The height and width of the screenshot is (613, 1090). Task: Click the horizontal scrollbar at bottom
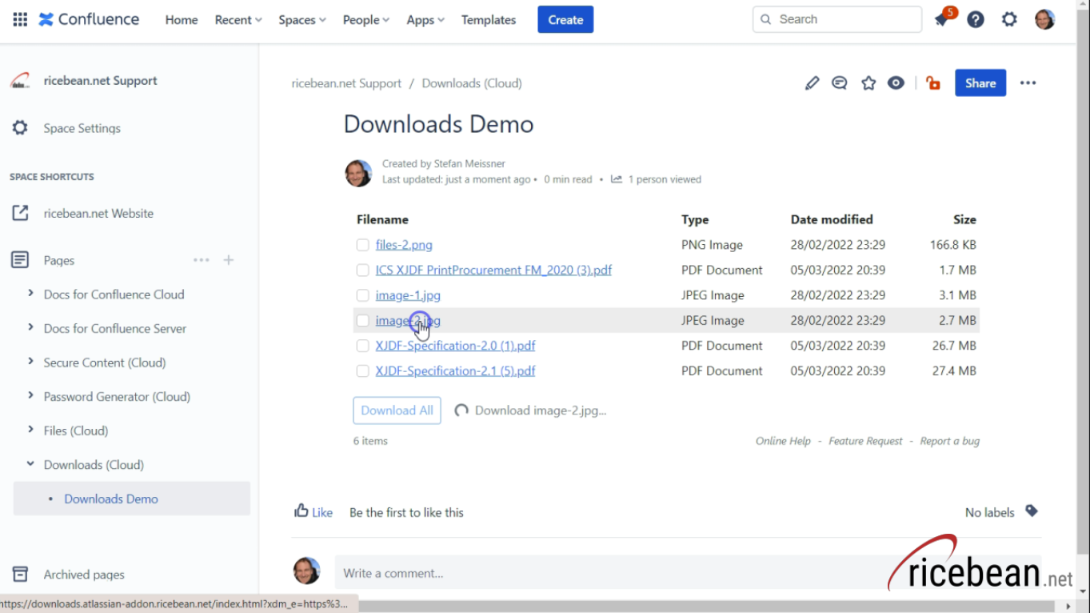706,607
